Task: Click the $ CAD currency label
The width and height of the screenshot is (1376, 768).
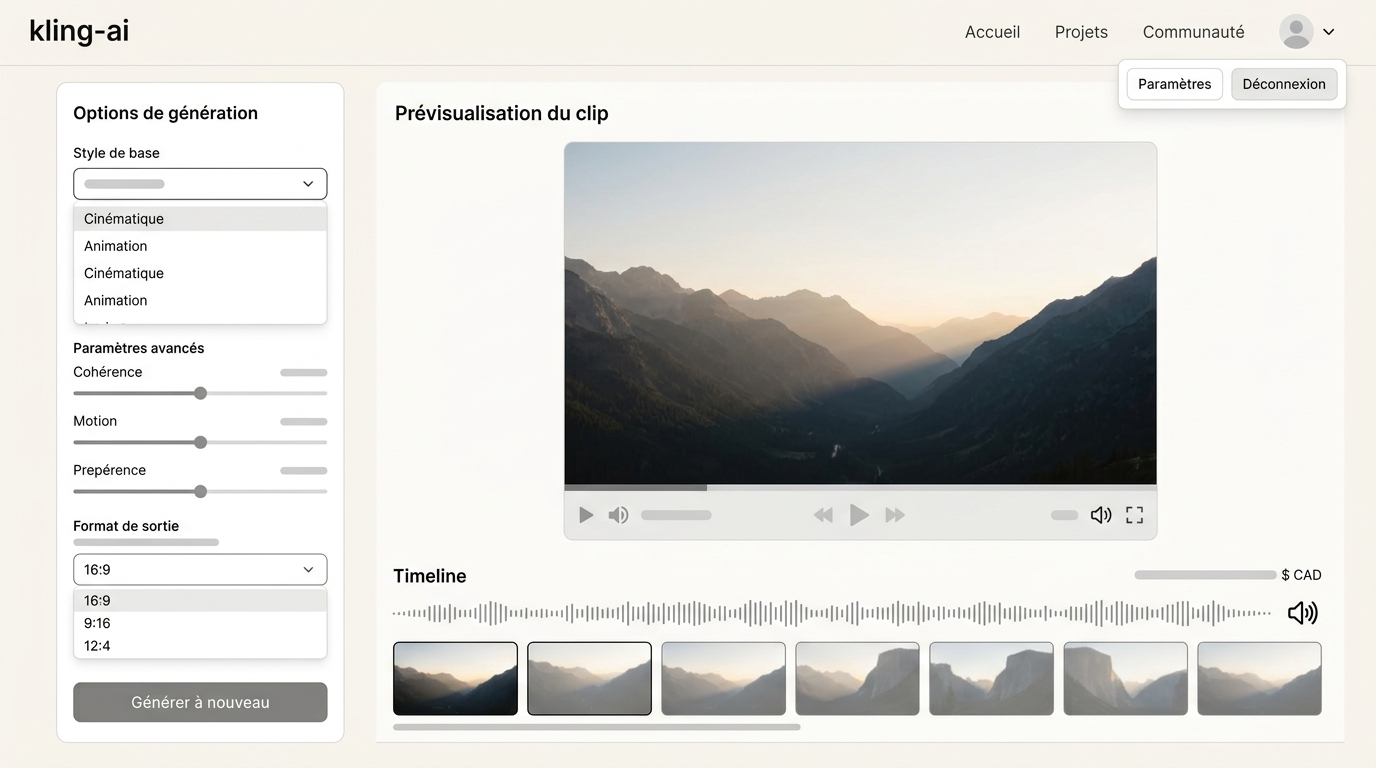Action: [1301, 575]
